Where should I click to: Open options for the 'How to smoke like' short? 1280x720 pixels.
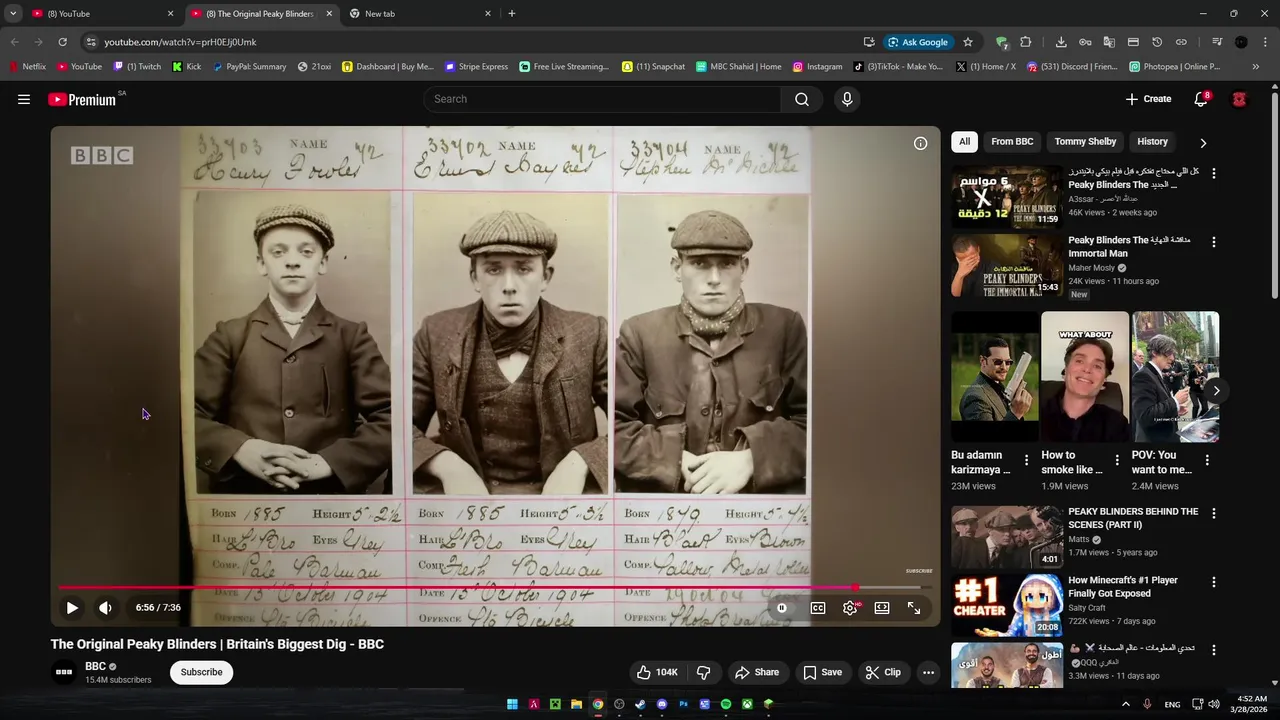[1116, 461]
